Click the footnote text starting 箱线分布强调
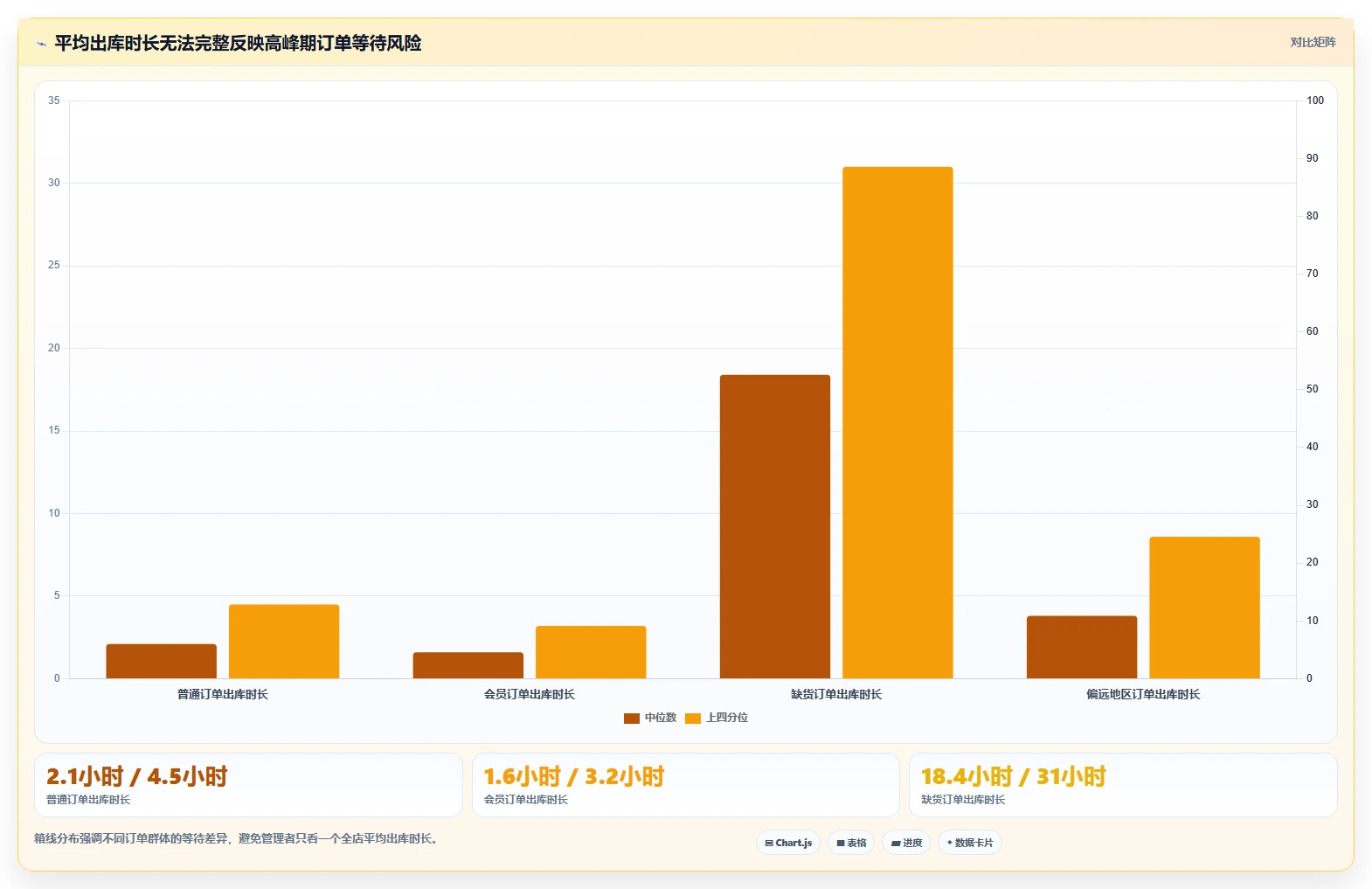The width and height of the screenshot is (1372, 889). [x=236, y=838]
